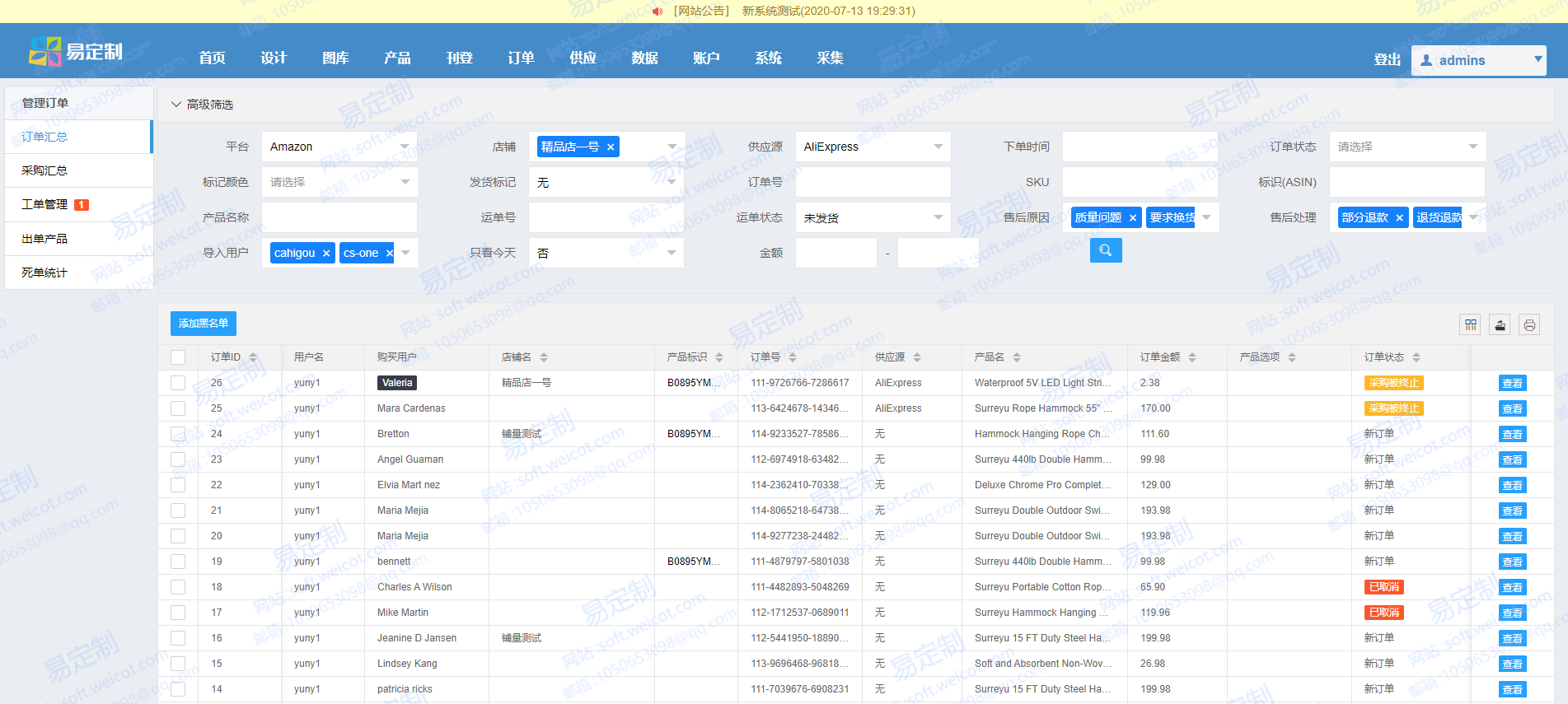This screenshot has width=1568, height=704.
Task: Sort table by 订单状态 column arrows
Action: [1416, 357]
